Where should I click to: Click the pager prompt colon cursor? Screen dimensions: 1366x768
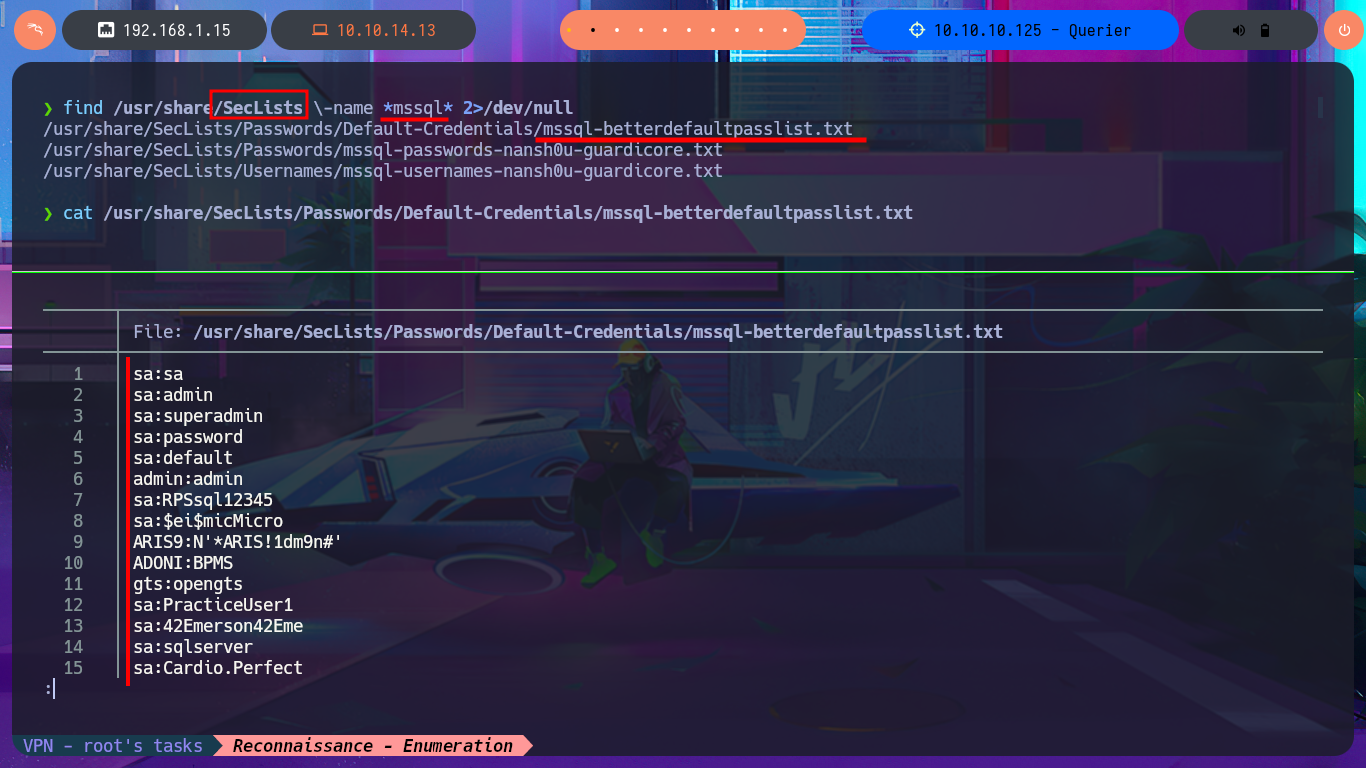(x=49, y=689)
